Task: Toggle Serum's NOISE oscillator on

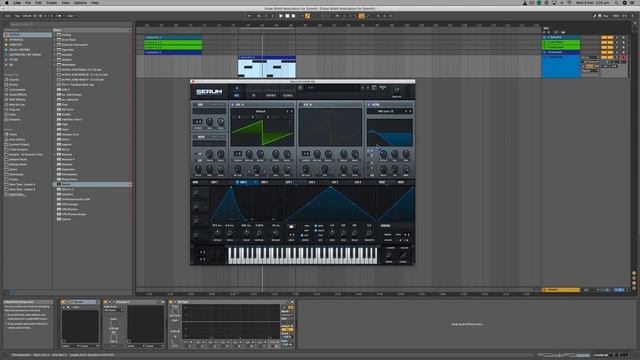Action: coord(195,137)
